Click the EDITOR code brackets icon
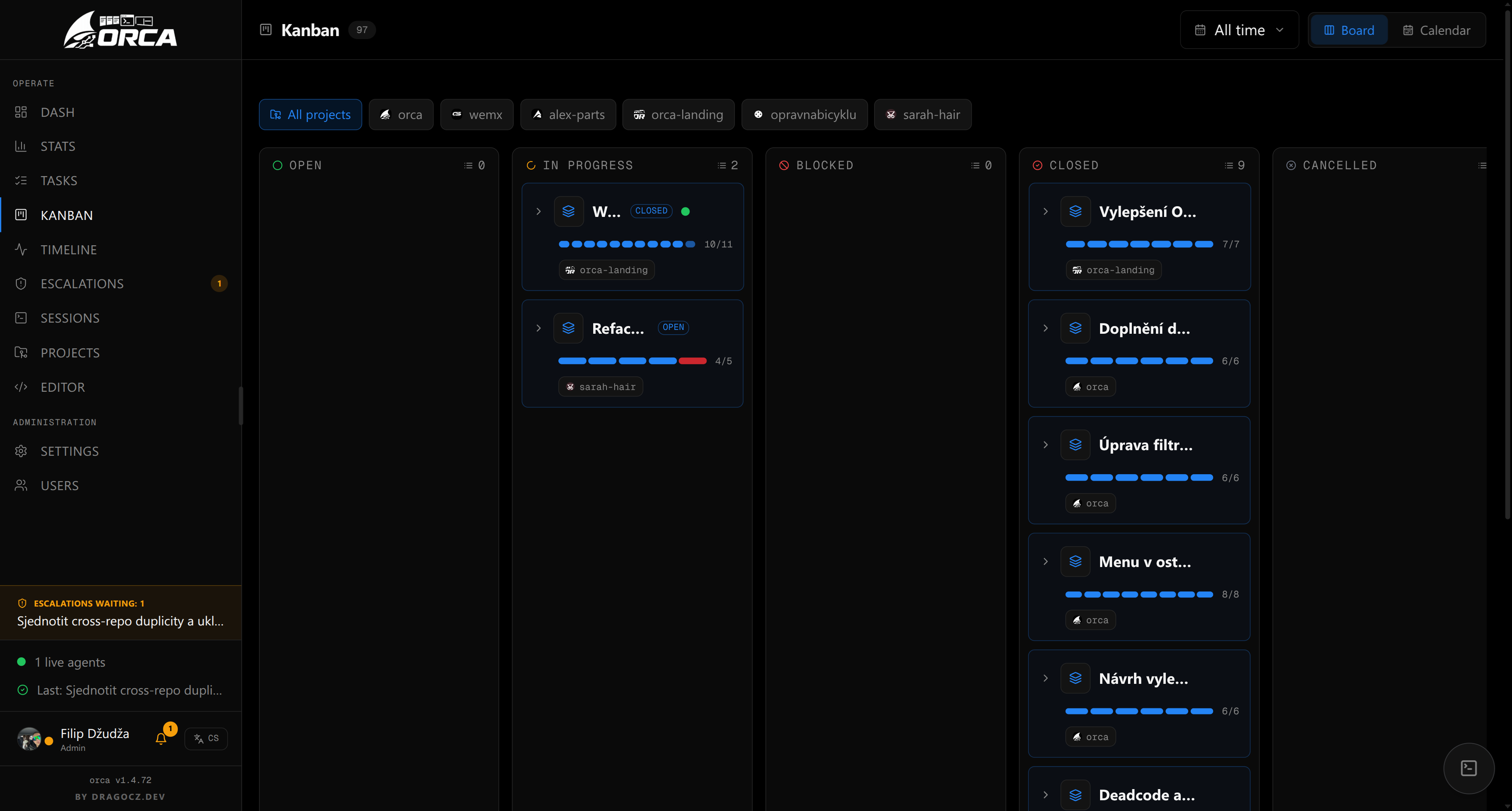1512x811 pixels. click(x=21, y=387)
